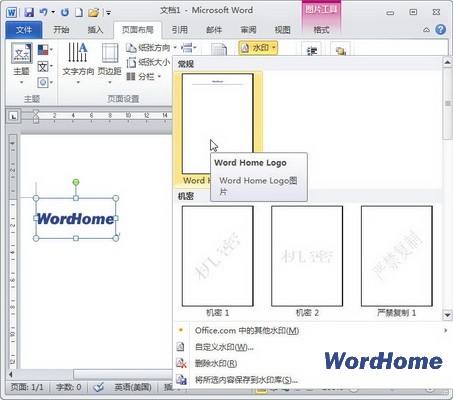
Task: Choose 将所选内容保存到水印库 option
Action: point(312,380)
